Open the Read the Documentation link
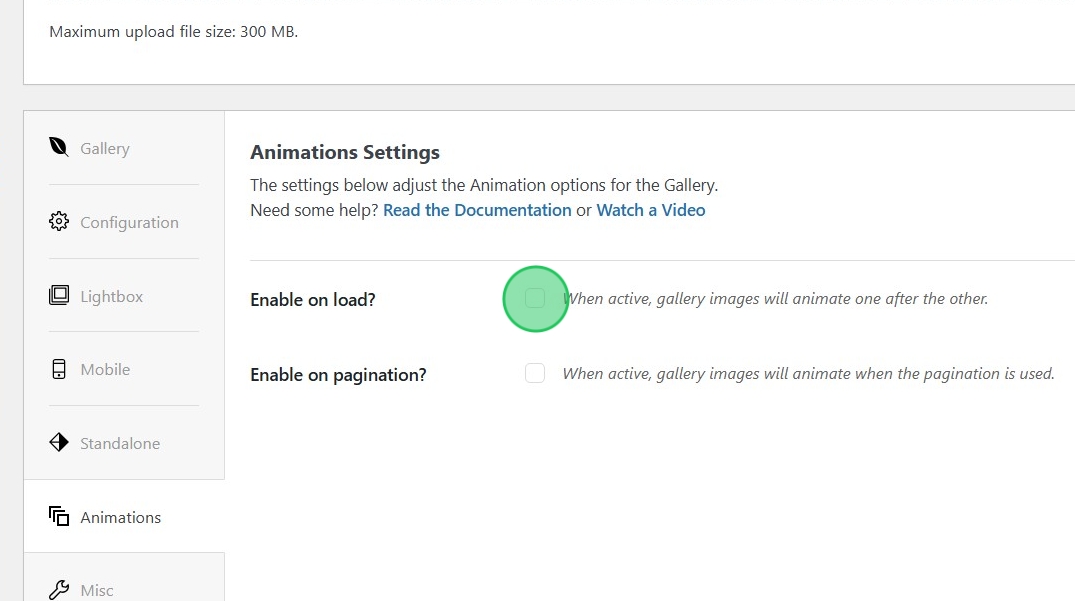 pyautogui.click(x=477, y=210)
